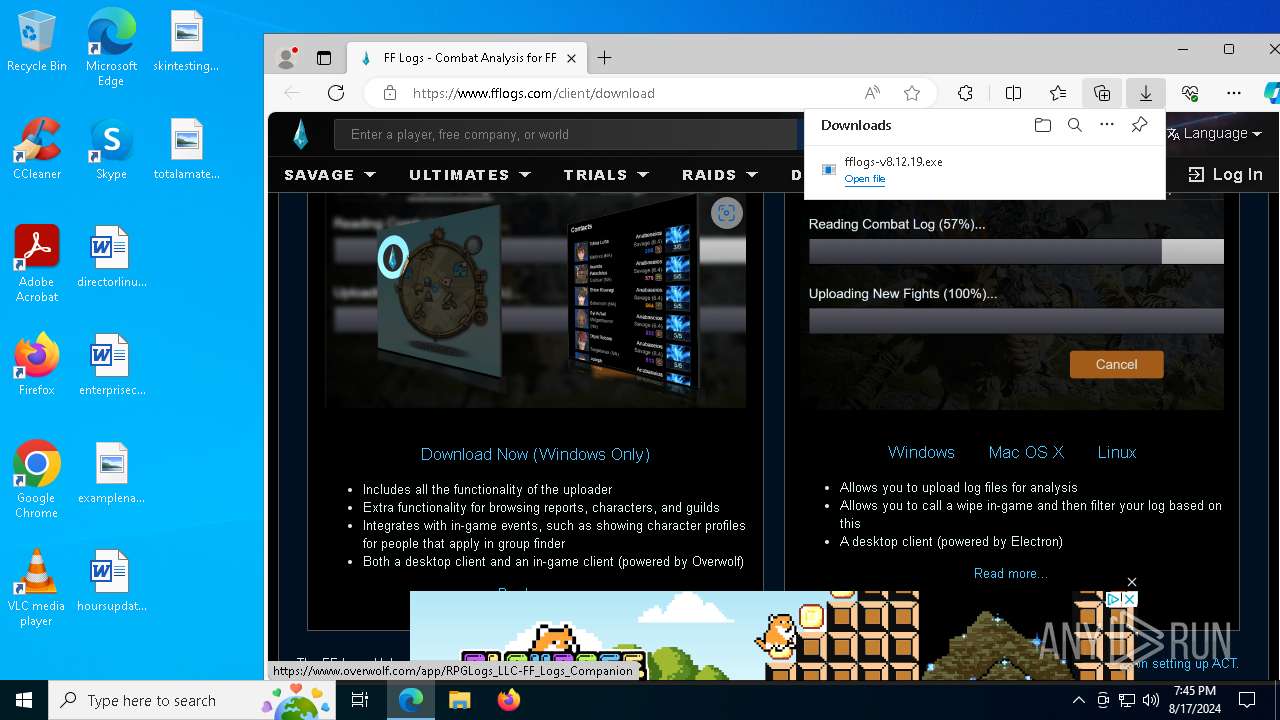Open Favorites list icon in toolbar
The width and height of the screenshot is (1280, 720).
1057,93
